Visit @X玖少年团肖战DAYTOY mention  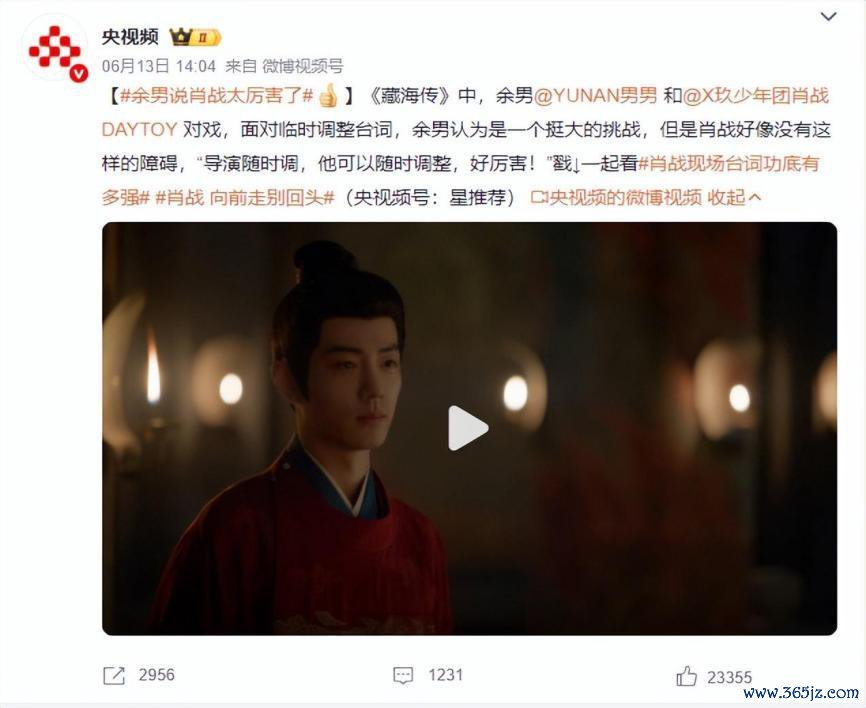coord(465,113)
